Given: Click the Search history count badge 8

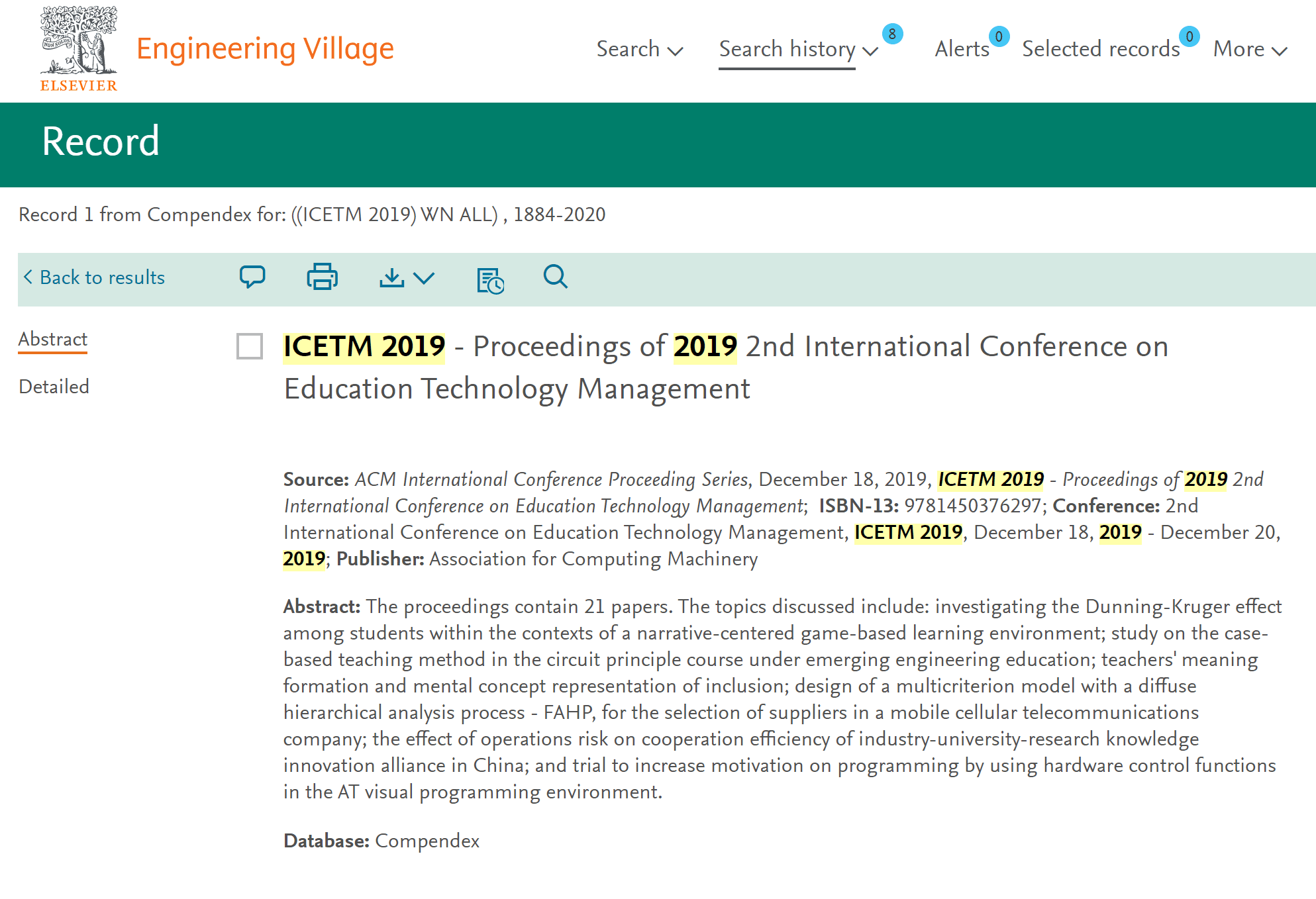Looking at the screenshot, I should [892, 34].
